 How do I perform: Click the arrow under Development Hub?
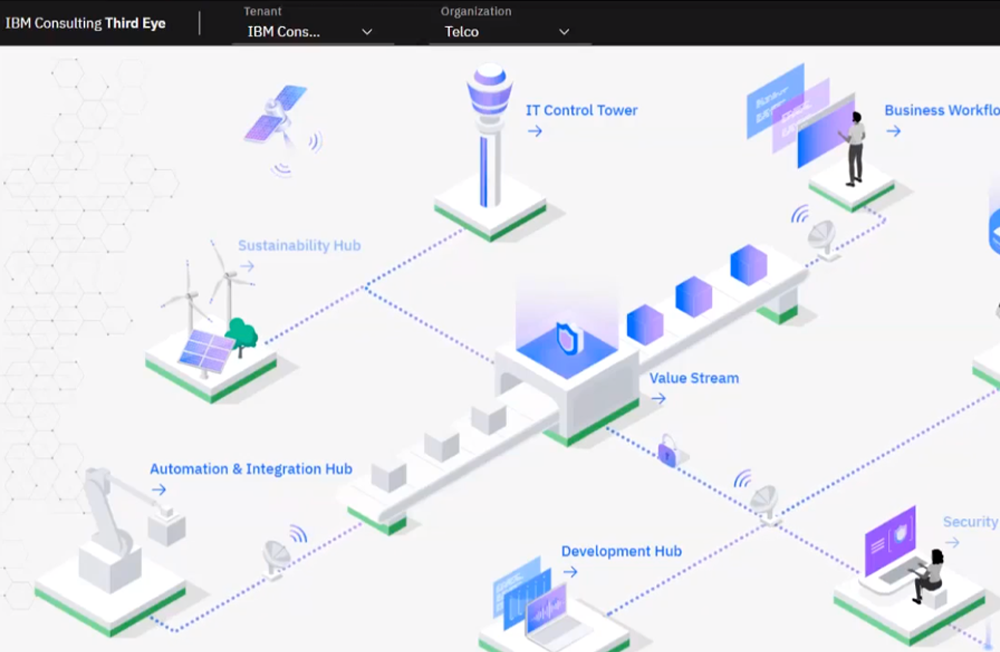pyautogui.click(x=570, y=572)
